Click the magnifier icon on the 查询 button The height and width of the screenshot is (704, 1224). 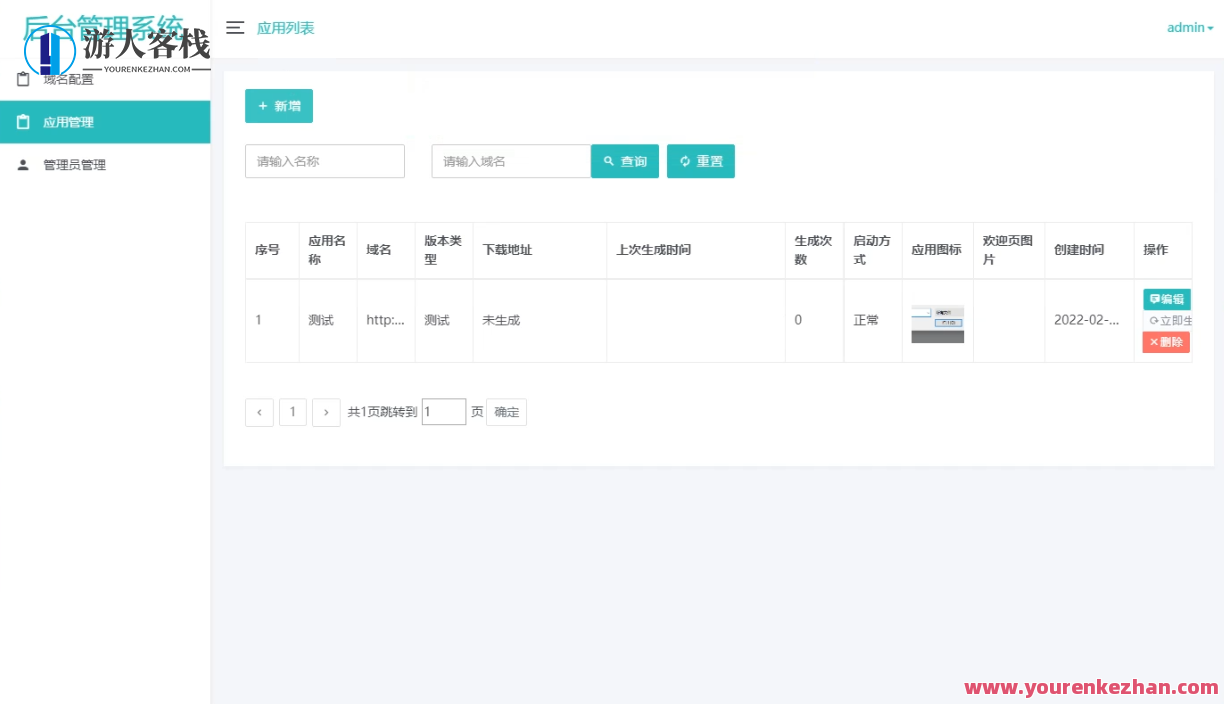(x=608, y=160)
